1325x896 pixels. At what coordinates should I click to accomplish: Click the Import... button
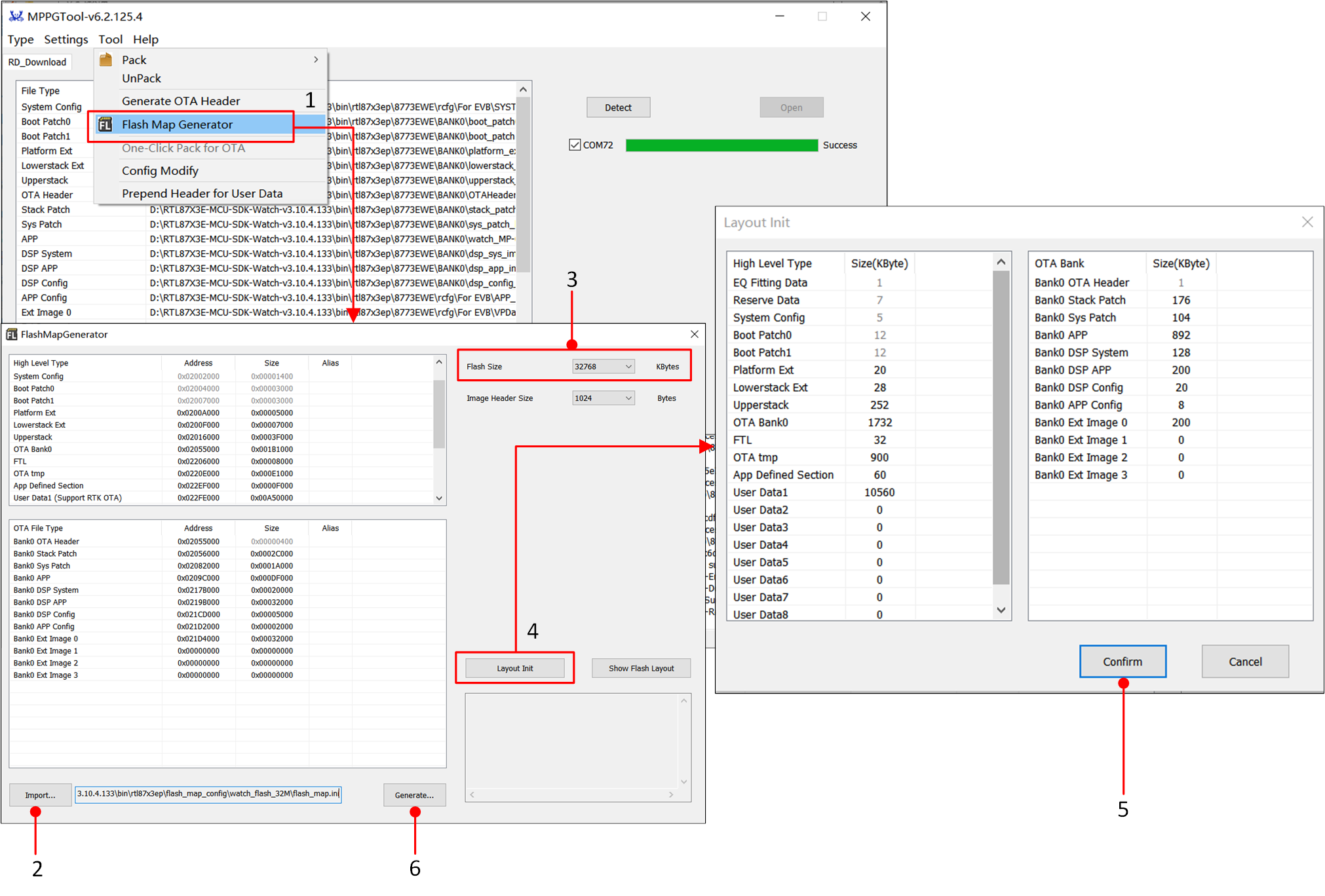[x=40, y=795]
